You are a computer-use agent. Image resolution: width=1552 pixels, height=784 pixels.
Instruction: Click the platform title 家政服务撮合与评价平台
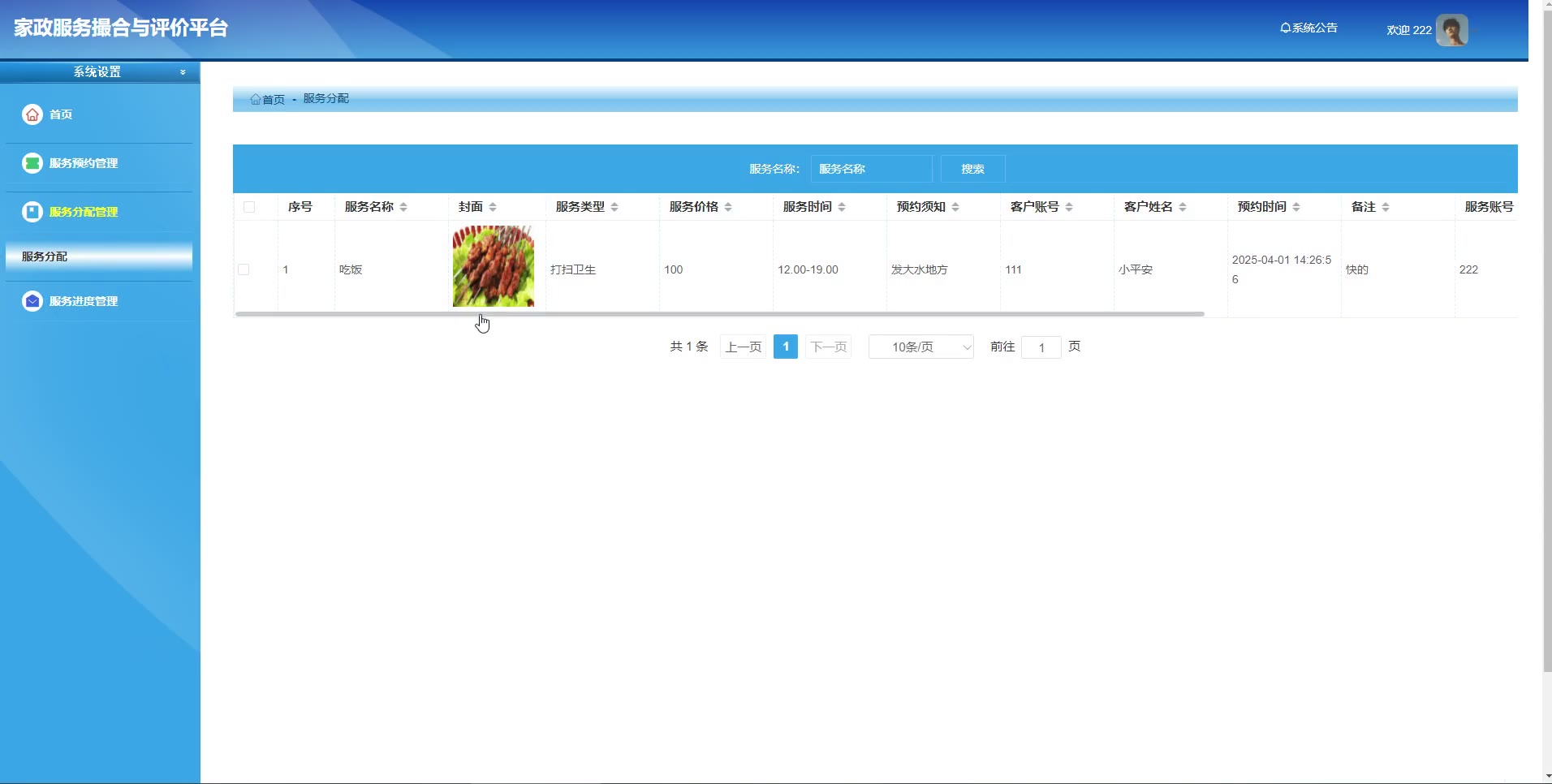[121, 28]
